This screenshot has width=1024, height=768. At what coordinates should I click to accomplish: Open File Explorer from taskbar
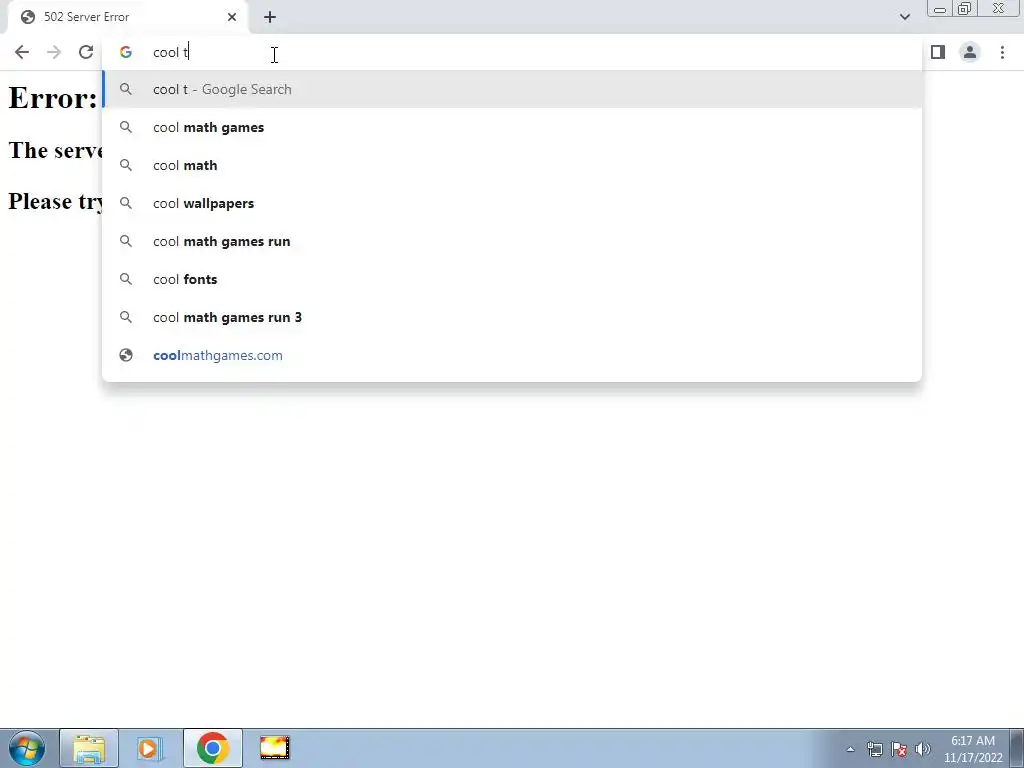pos(89,748)
